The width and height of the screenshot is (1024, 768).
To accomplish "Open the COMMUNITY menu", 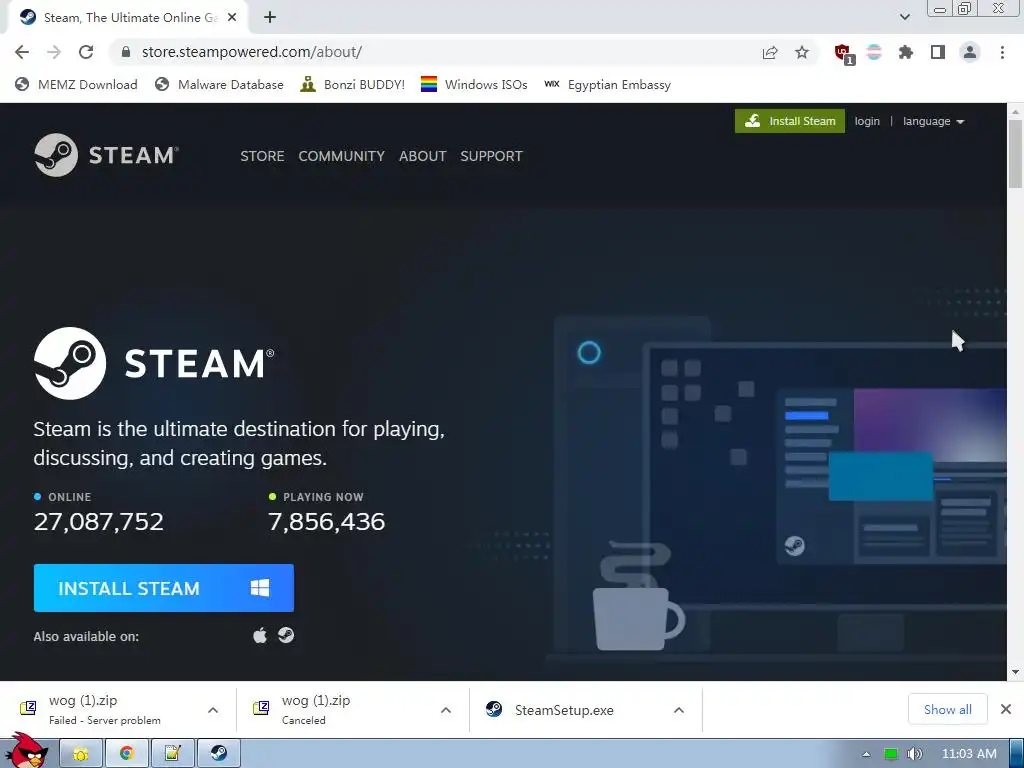I will pos(342,156).
